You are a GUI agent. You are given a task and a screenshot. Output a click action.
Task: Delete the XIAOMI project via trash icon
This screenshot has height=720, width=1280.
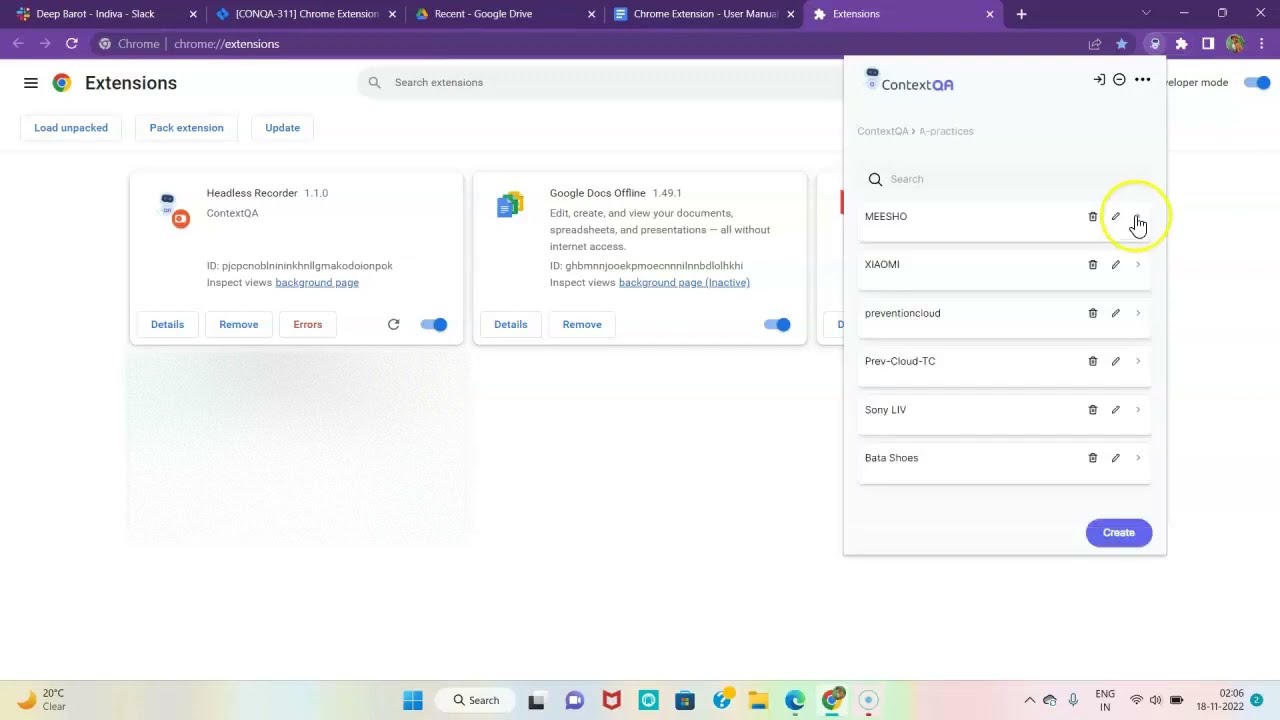[1092, 265]
